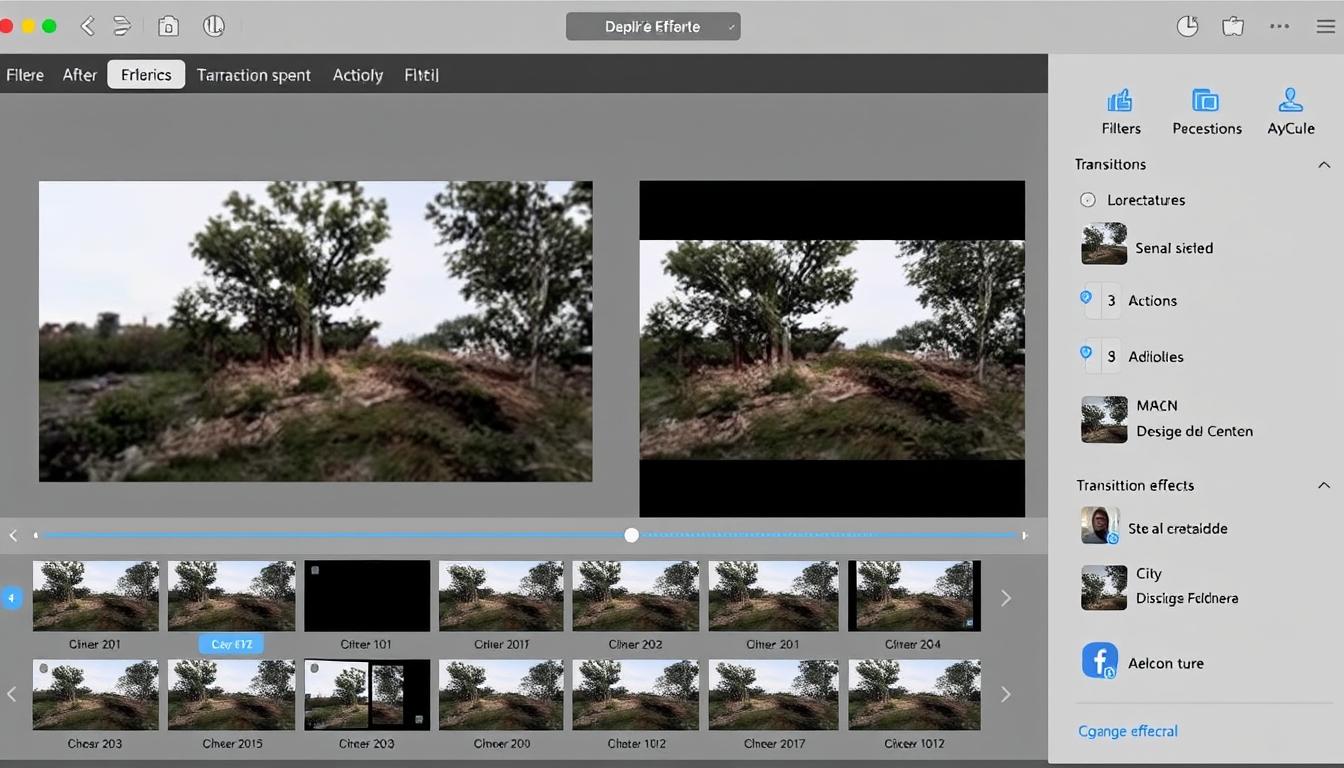The image size is (1344, 768).
Task: Click the three-dot more options icon
Action: click(x=1279, y=27)
